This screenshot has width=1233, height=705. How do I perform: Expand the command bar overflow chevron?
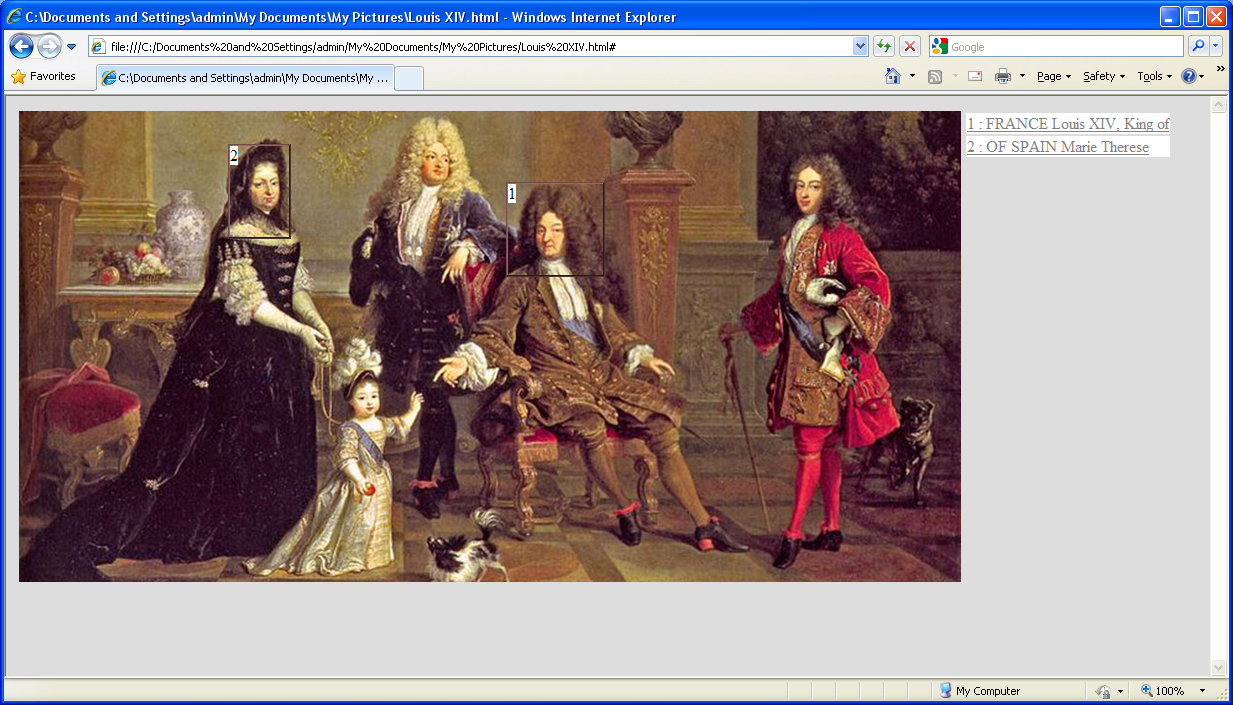(1220, 69)
